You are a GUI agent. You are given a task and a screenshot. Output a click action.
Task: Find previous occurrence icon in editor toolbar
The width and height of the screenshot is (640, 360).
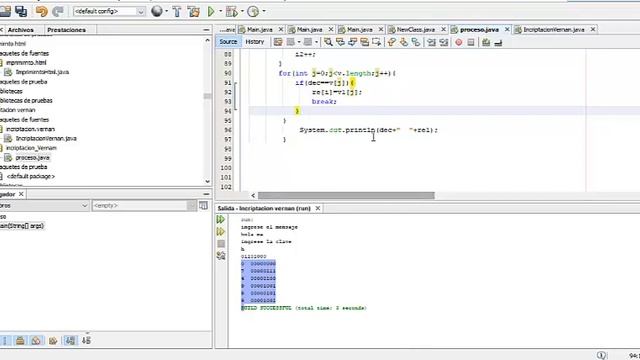(x=340, y=42)
